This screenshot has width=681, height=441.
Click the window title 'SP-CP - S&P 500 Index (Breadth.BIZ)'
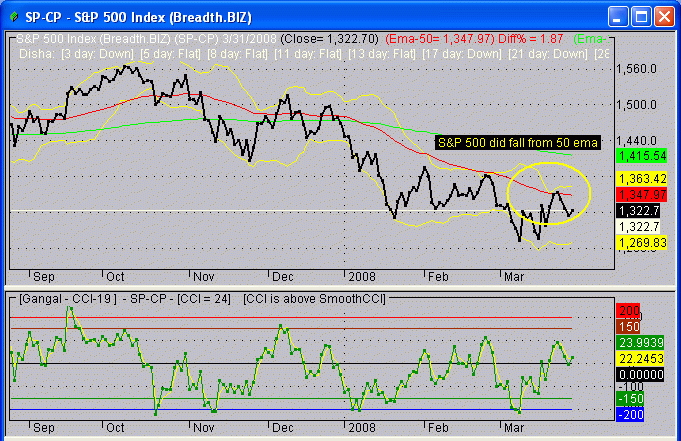coord(139,17)
